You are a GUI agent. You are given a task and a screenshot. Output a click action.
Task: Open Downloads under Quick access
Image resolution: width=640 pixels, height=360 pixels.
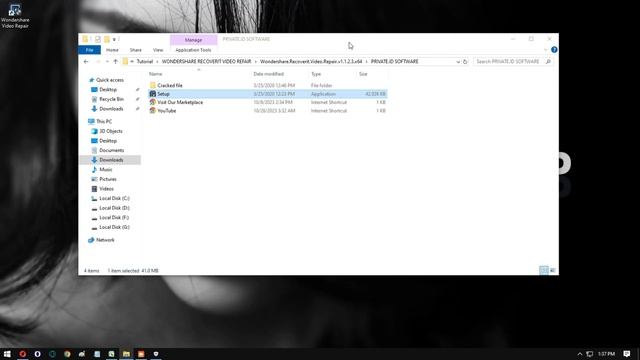click(111, 109)
